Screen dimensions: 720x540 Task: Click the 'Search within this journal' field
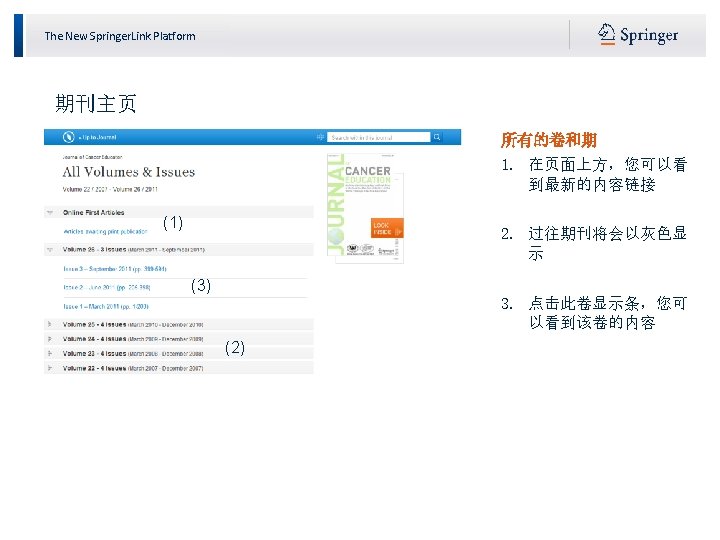378,137
